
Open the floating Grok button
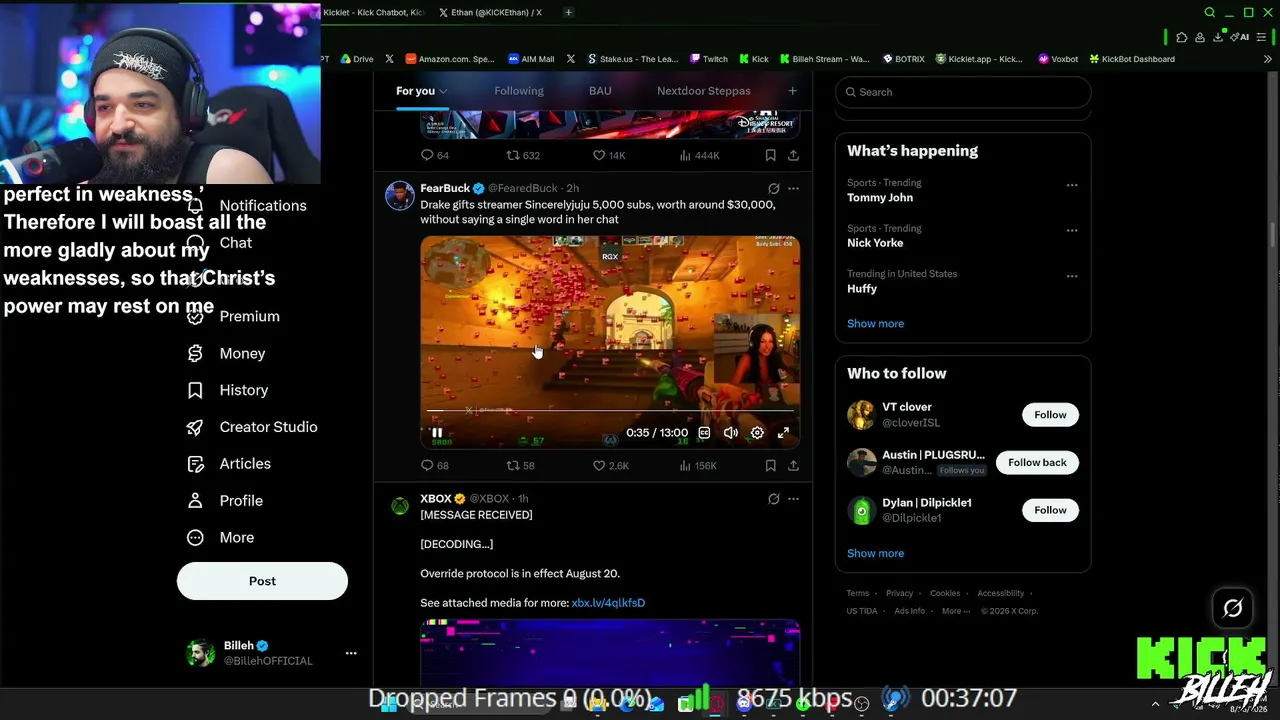pos(1232,608)
